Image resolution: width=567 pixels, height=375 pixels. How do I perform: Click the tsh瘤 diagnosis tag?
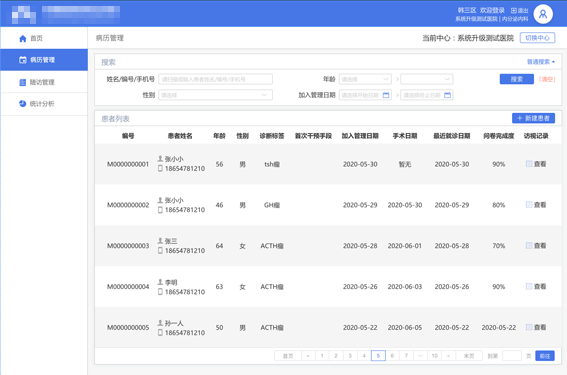click(272, 164)
